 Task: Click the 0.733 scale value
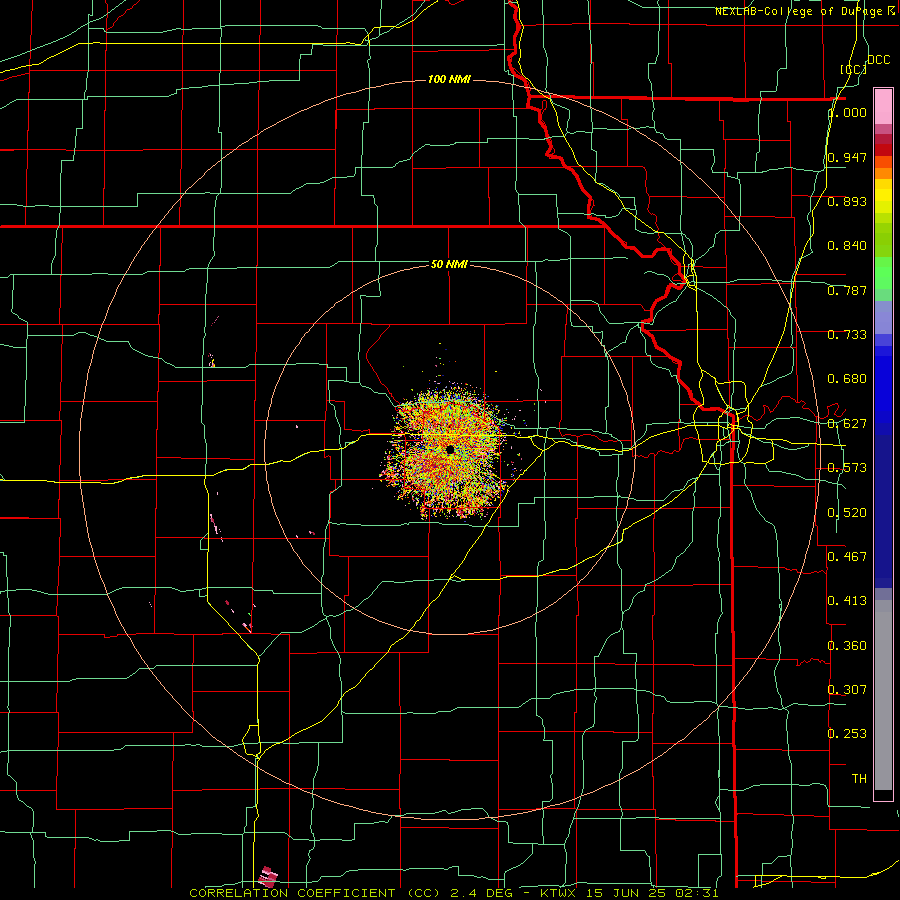(847, 335)
